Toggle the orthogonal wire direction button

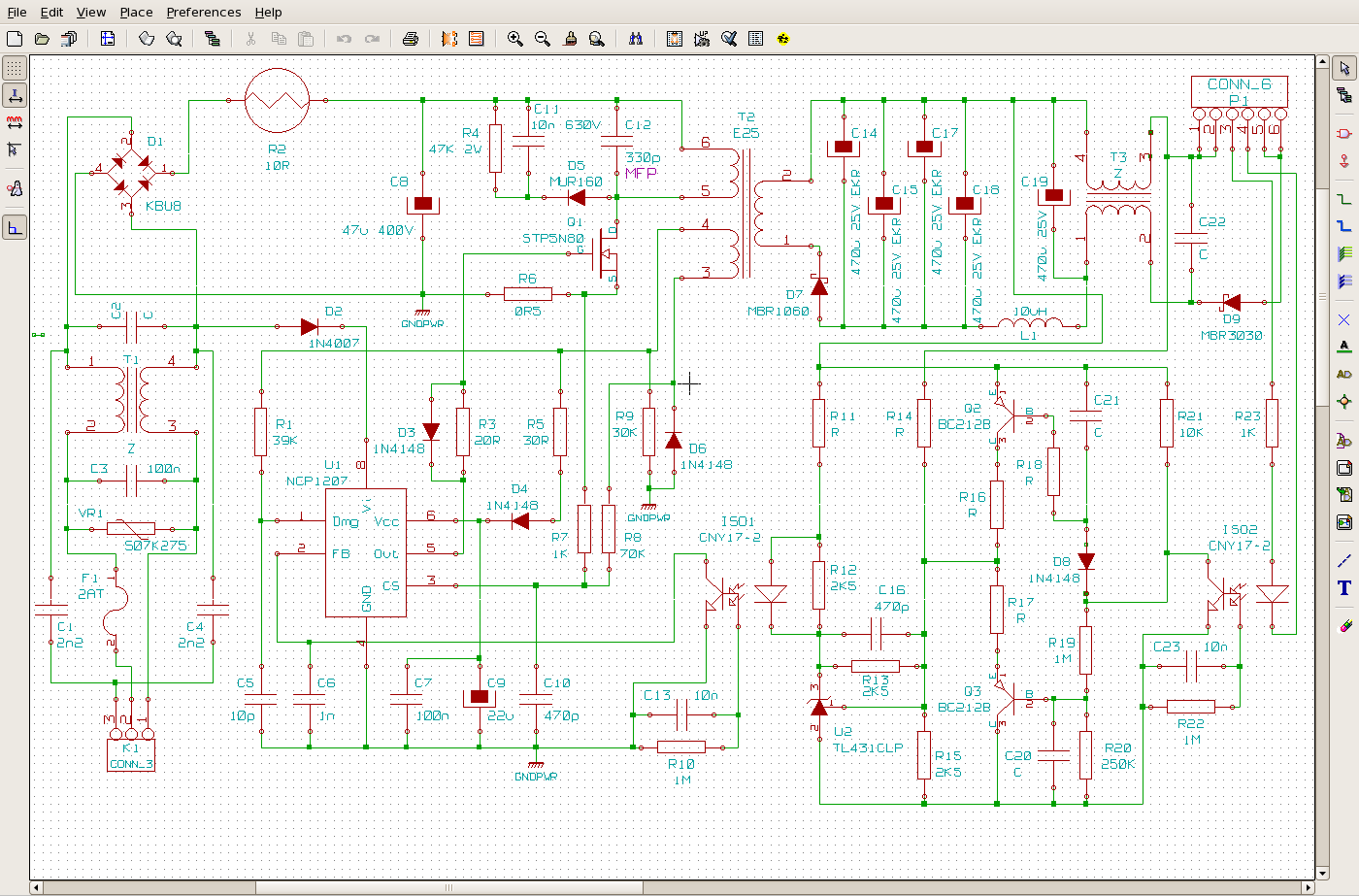click(15, 228)
